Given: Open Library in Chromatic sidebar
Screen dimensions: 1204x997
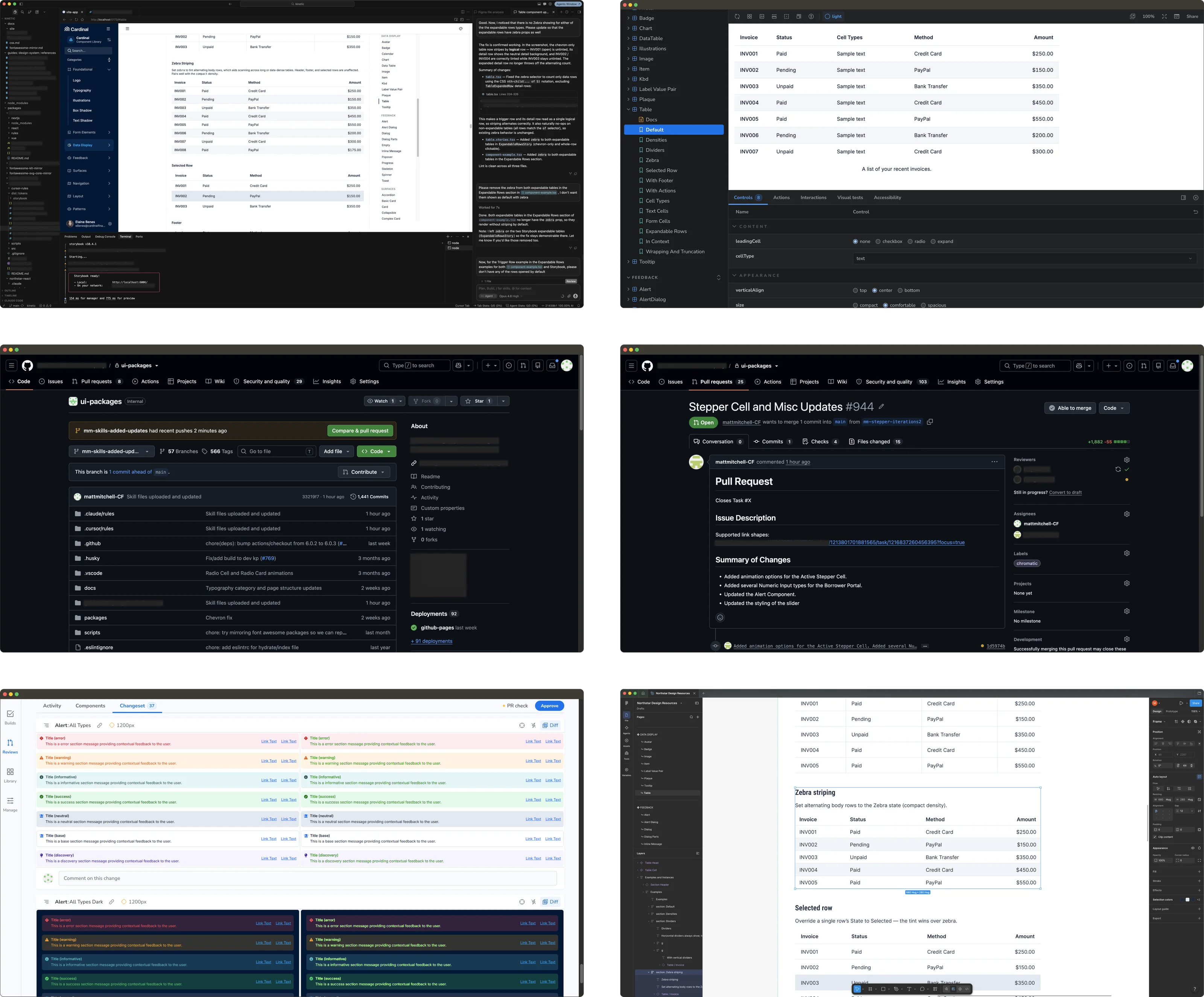Looking at the screenshot, I should point(10,775).
